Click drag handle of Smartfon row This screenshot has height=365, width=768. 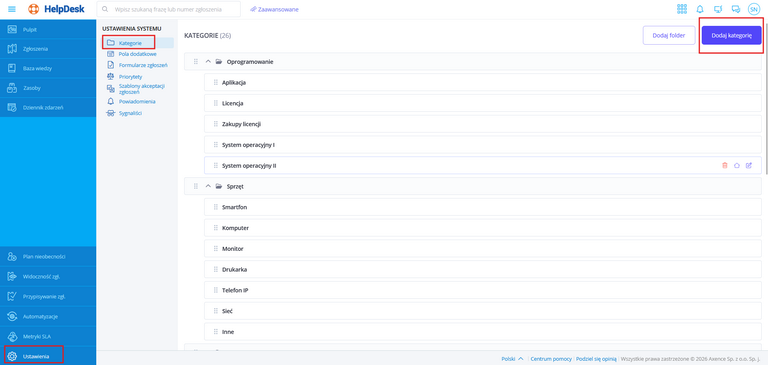(216, 207)
